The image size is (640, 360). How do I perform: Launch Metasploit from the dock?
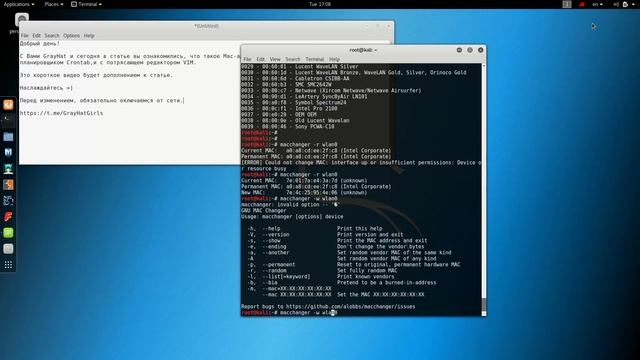[x=8, y=153]
